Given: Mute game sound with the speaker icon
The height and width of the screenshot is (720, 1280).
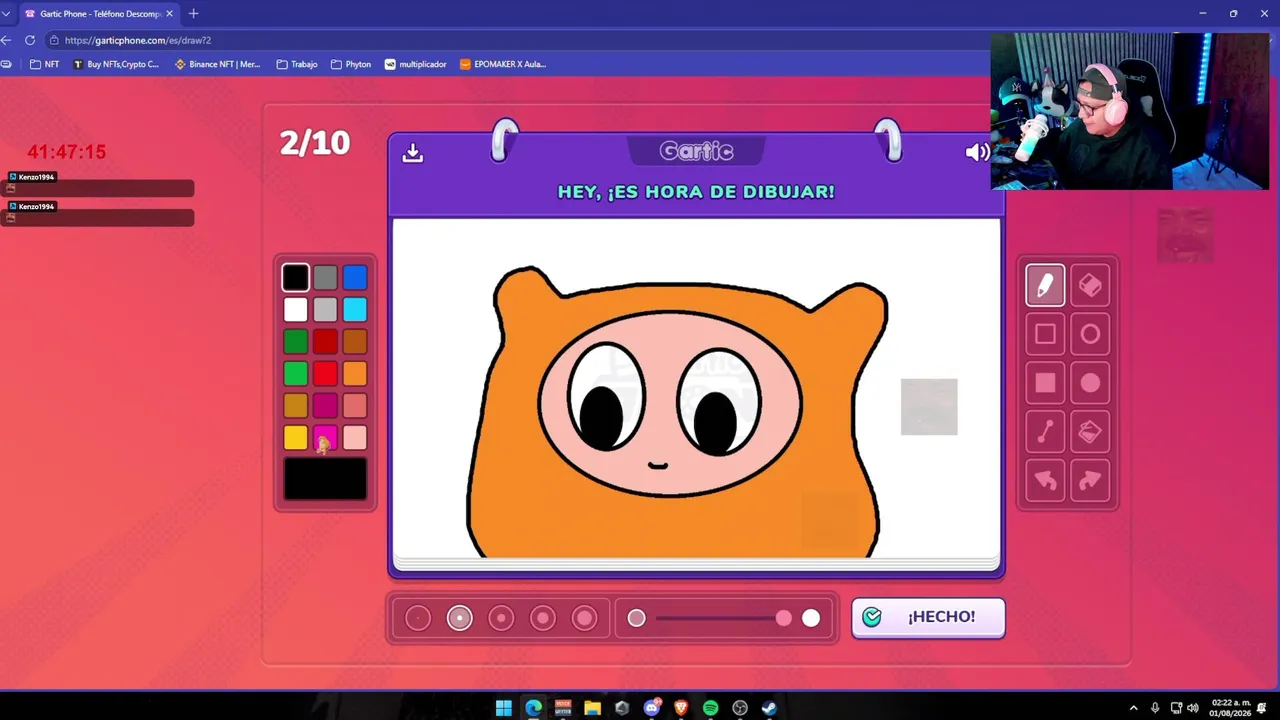Looking at the screenshot, I should pos(978,152).
